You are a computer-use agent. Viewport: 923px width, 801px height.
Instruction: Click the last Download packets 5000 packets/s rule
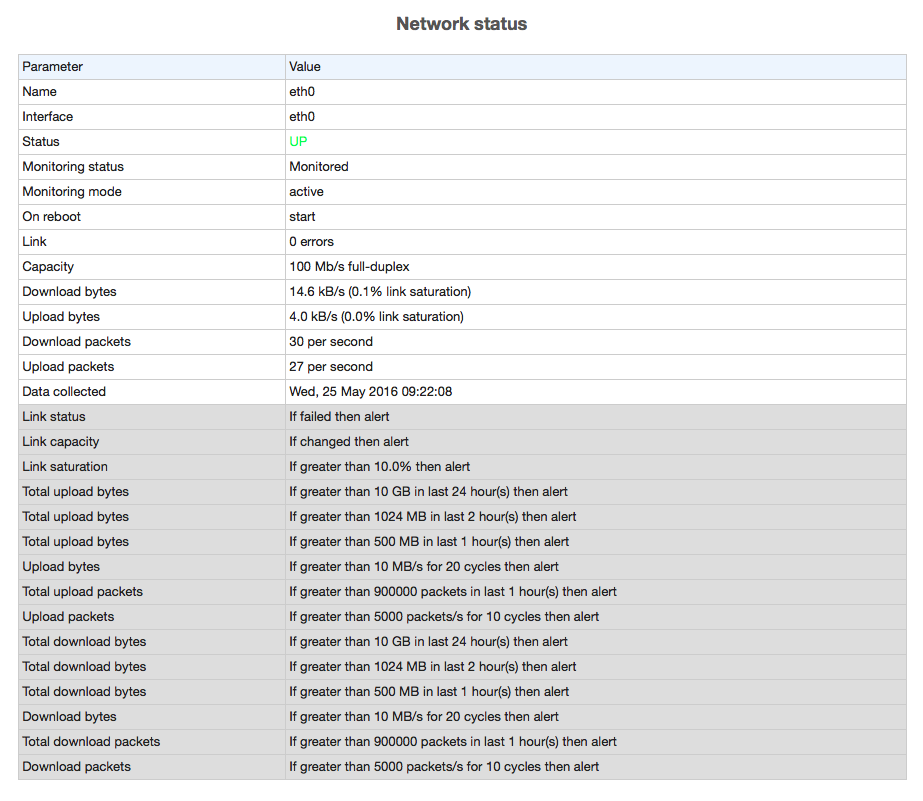pyautogui.click(x=444, y=767)
